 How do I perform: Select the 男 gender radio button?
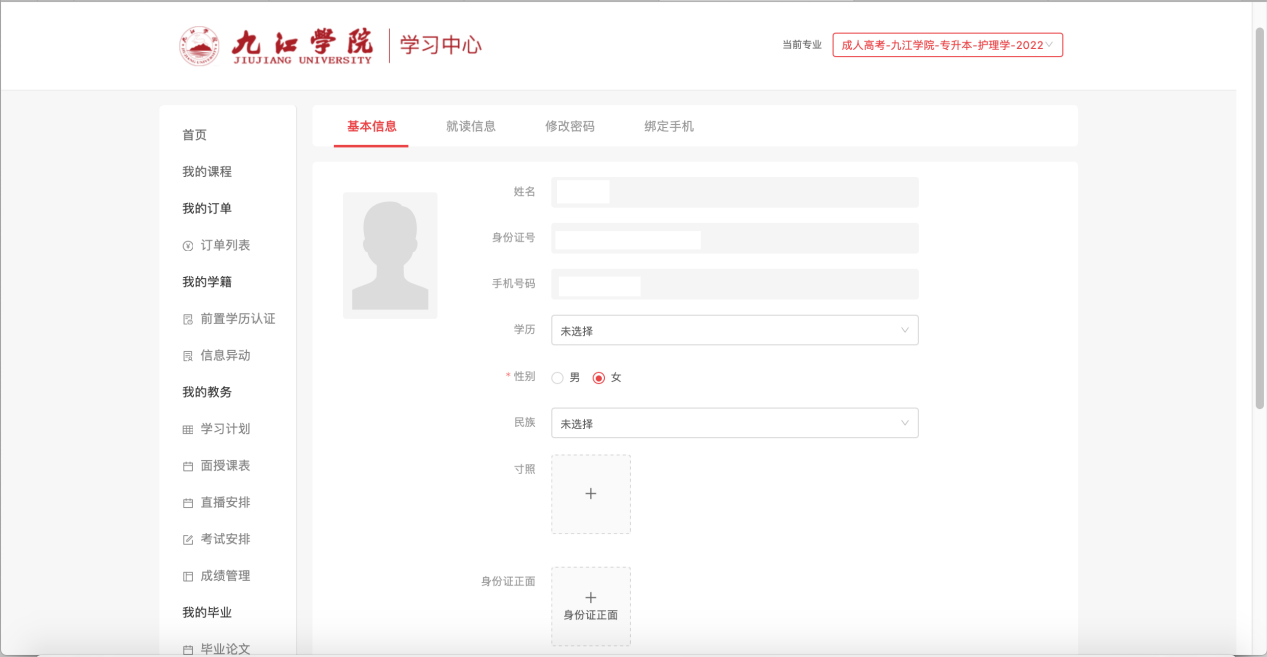click(558, 378)
